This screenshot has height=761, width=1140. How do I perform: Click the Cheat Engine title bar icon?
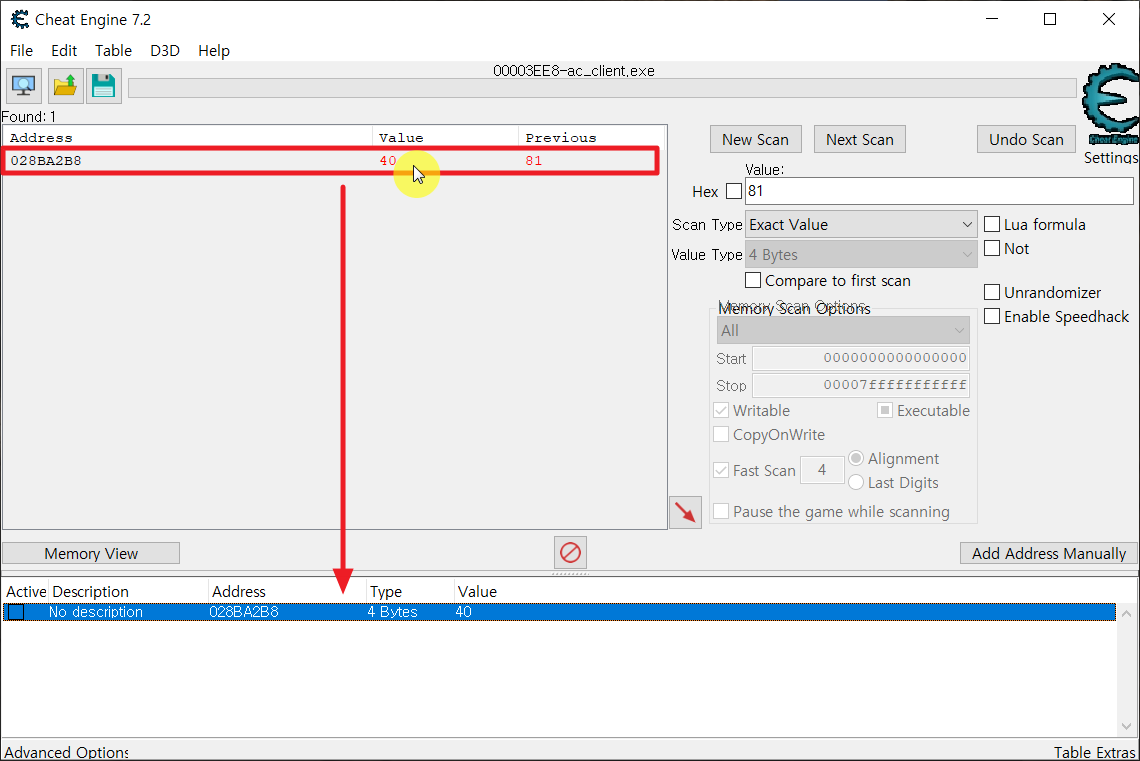[20, 19]
